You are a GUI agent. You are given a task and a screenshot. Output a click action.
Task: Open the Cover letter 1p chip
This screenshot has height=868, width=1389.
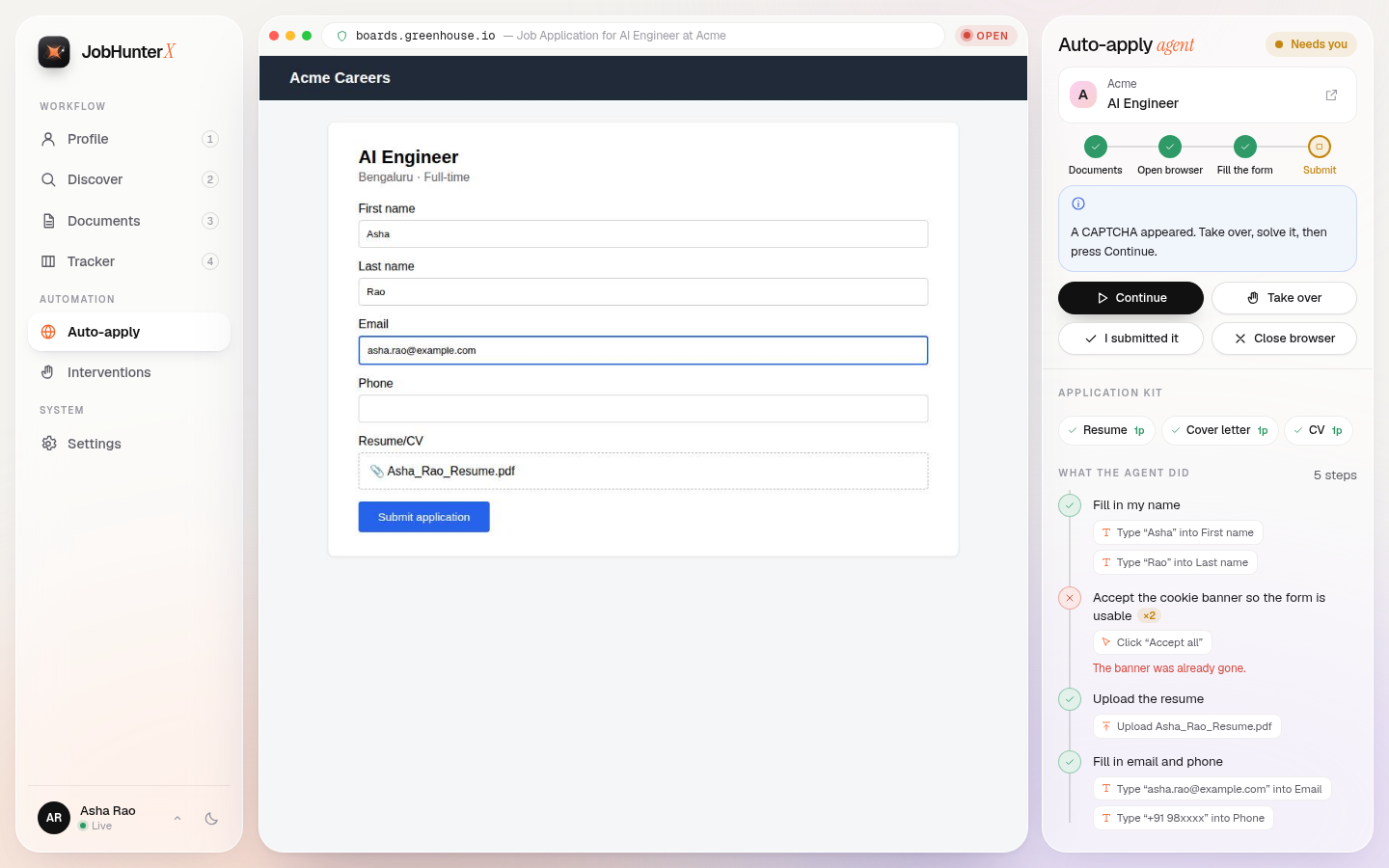tap(1220, 430)
